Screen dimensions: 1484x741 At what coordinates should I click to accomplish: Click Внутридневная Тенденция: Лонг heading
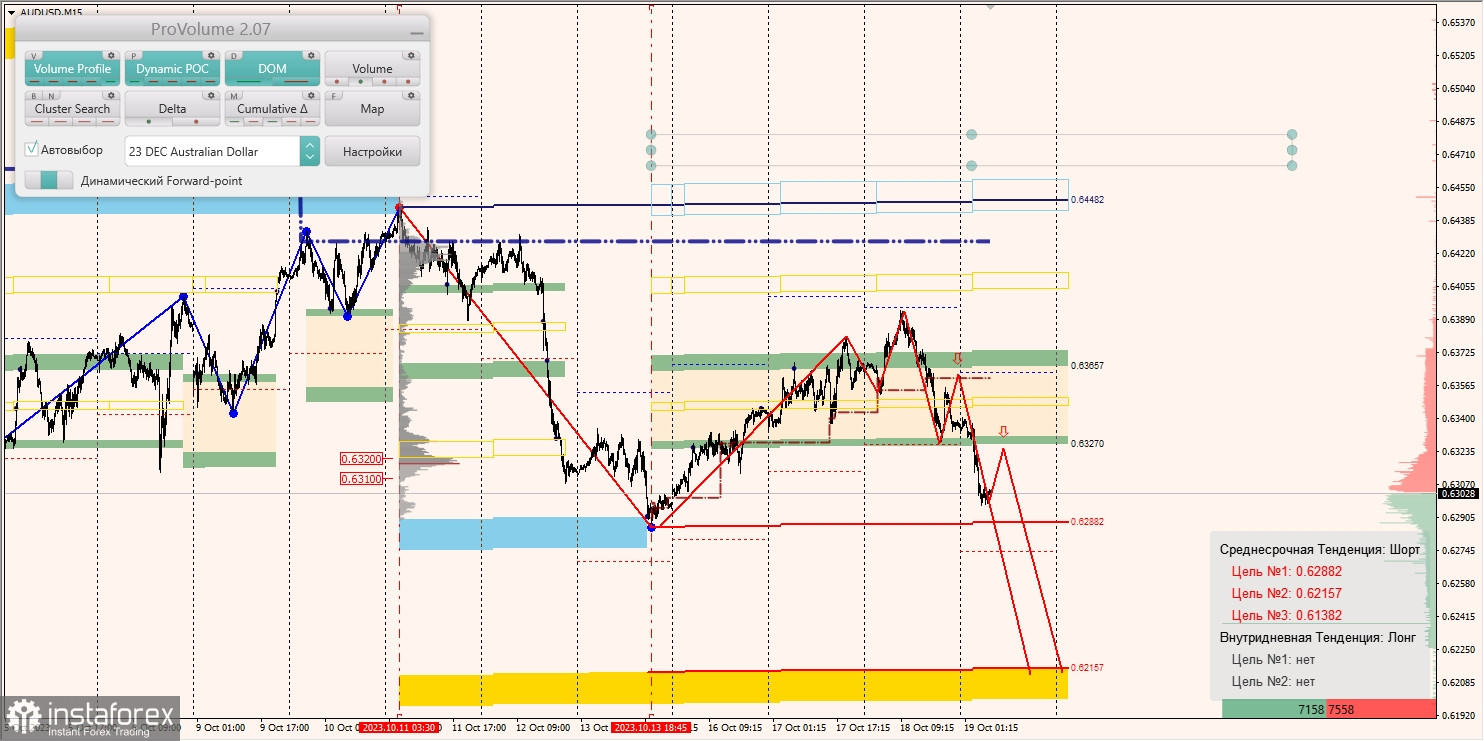[1318, 638]
